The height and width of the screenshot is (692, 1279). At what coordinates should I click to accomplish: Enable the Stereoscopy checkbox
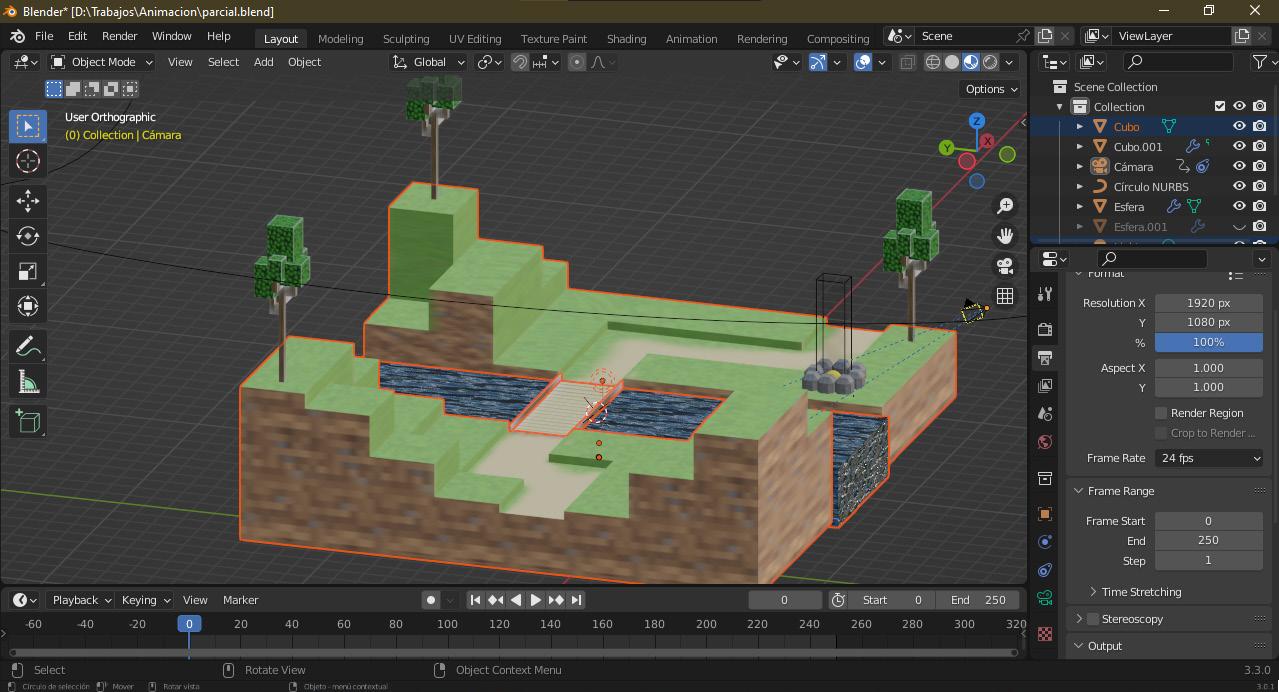[x=1093, y=619]
